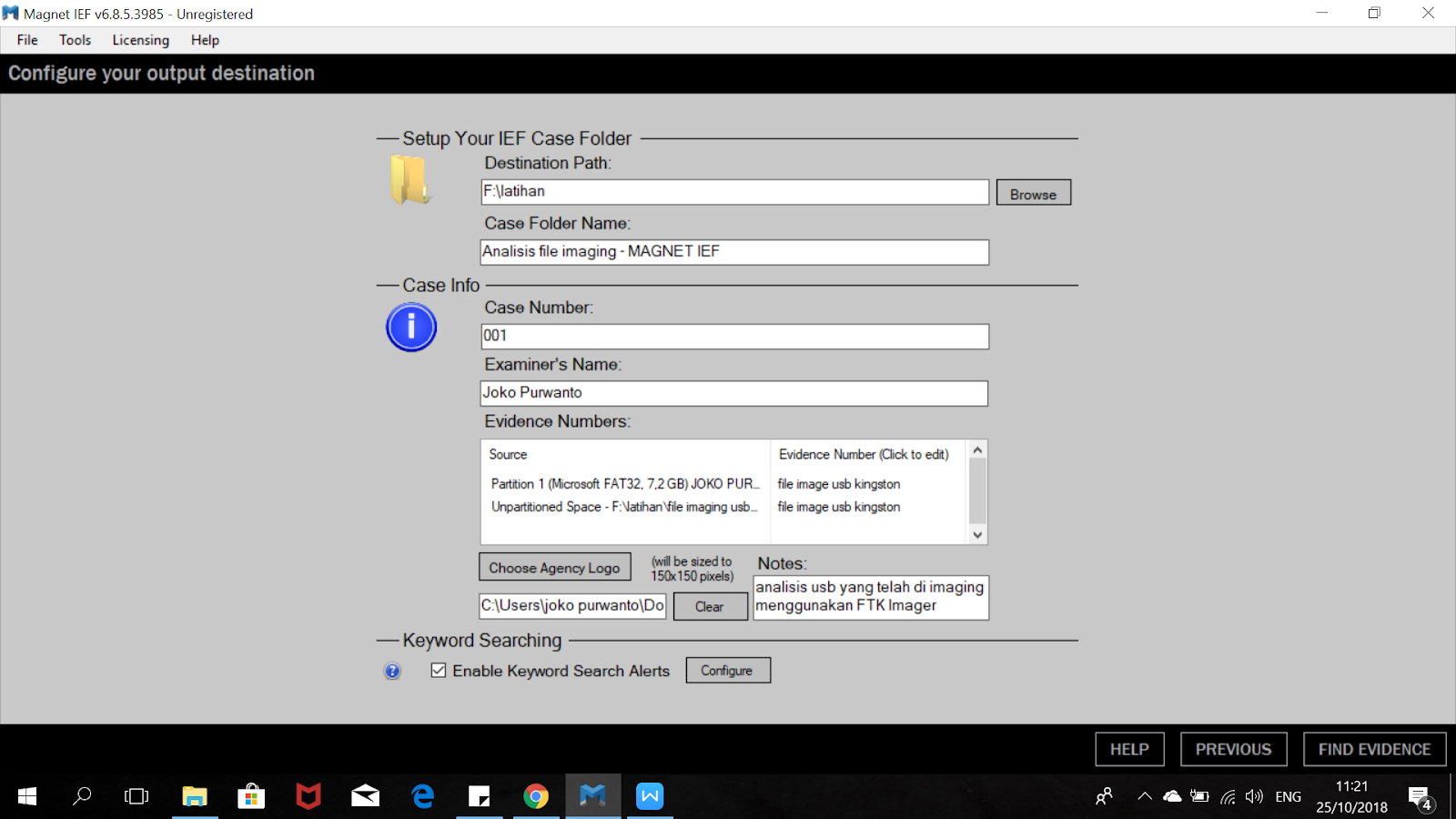
Task: Click the Notes text box
Action: tap(871, 597)
